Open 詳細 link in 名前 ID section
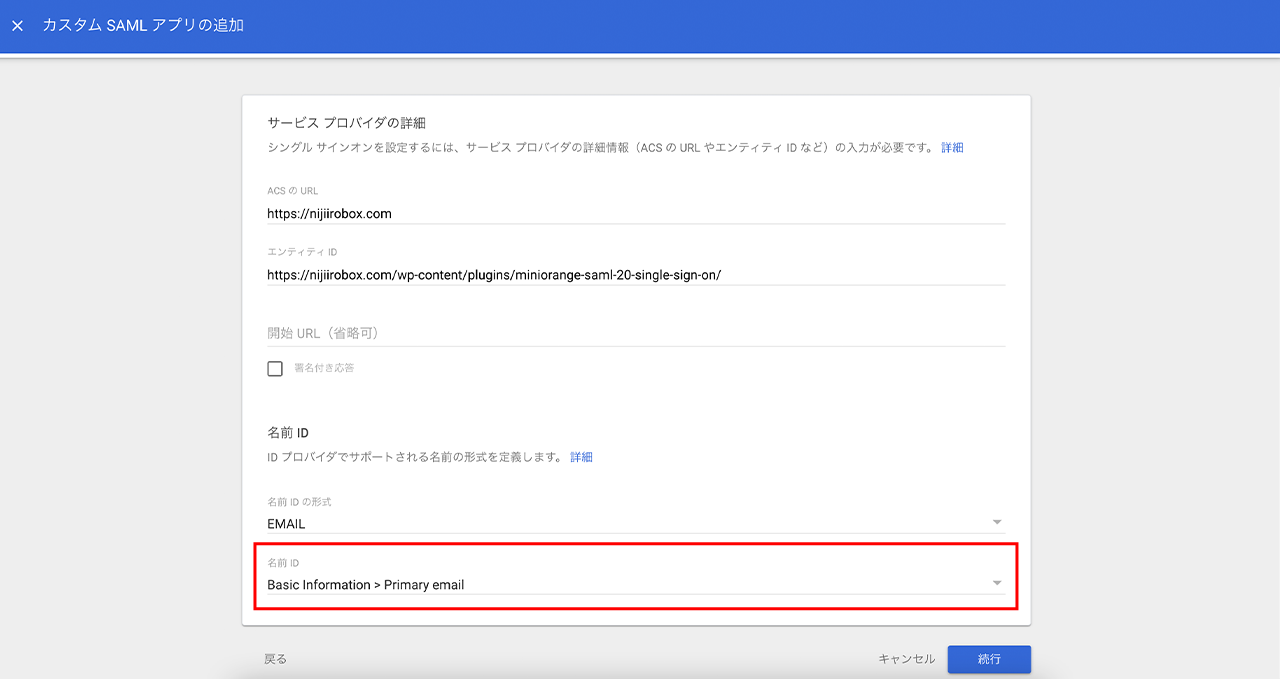 tap(581, 457)
